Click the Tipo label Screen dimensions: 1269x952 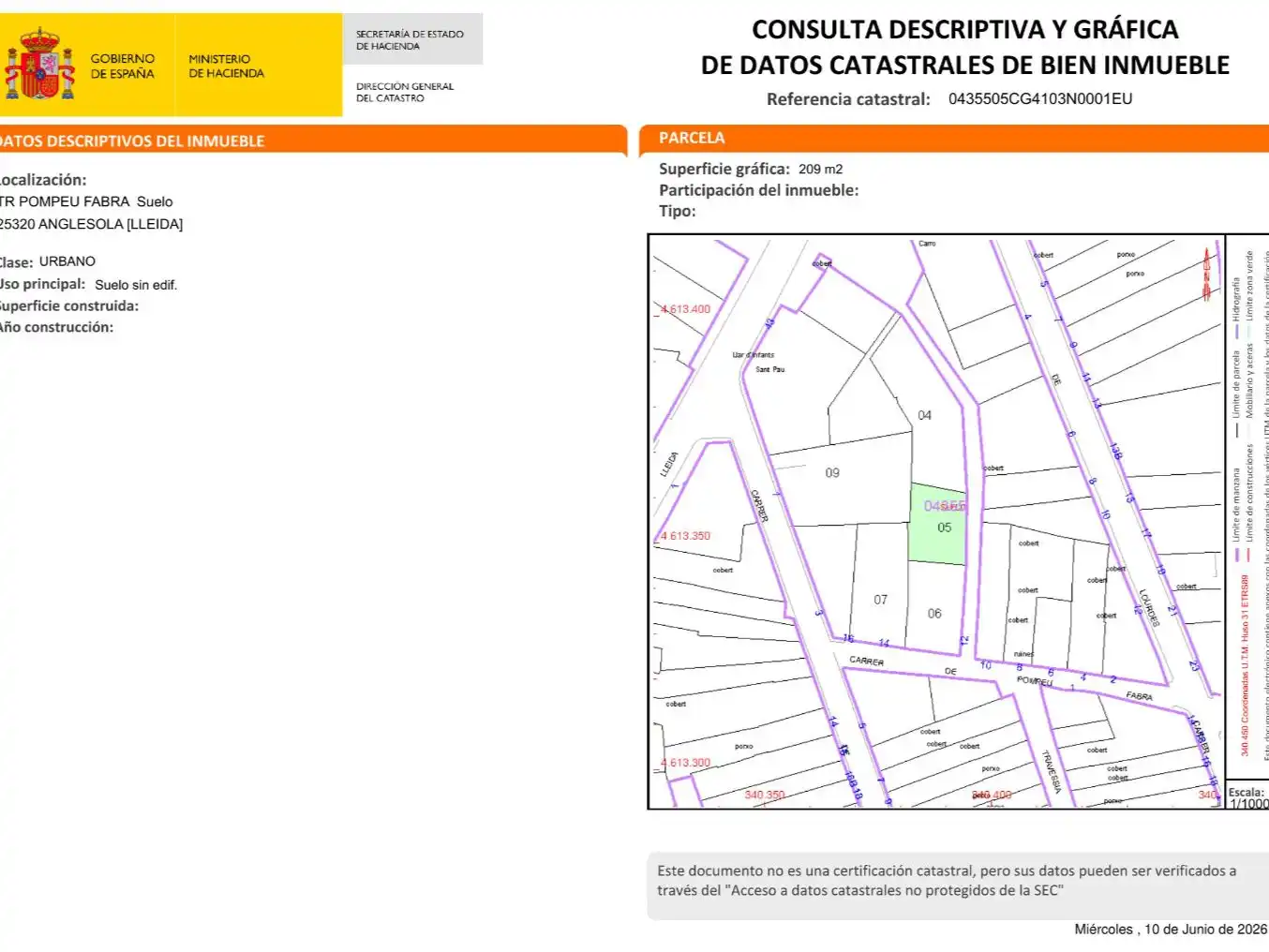[677, 211]
